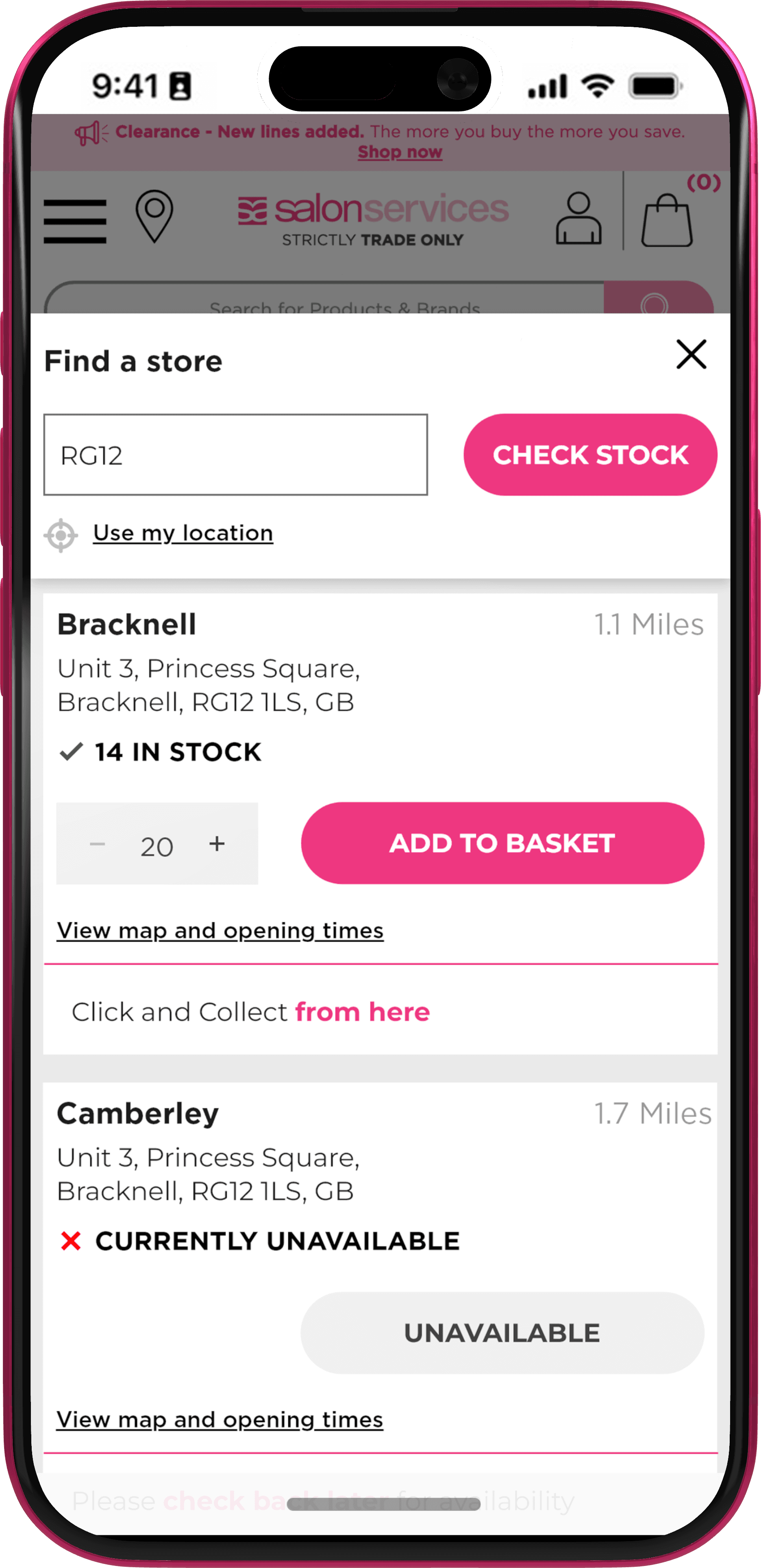
Task: Add Bracknell stock to basket
Action: [x=502, y=843]
